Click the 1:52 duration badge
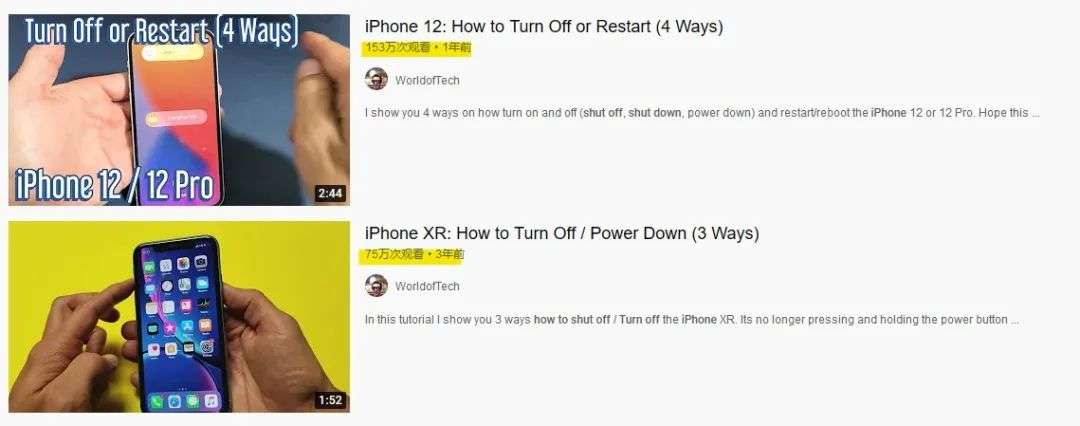 330,400
